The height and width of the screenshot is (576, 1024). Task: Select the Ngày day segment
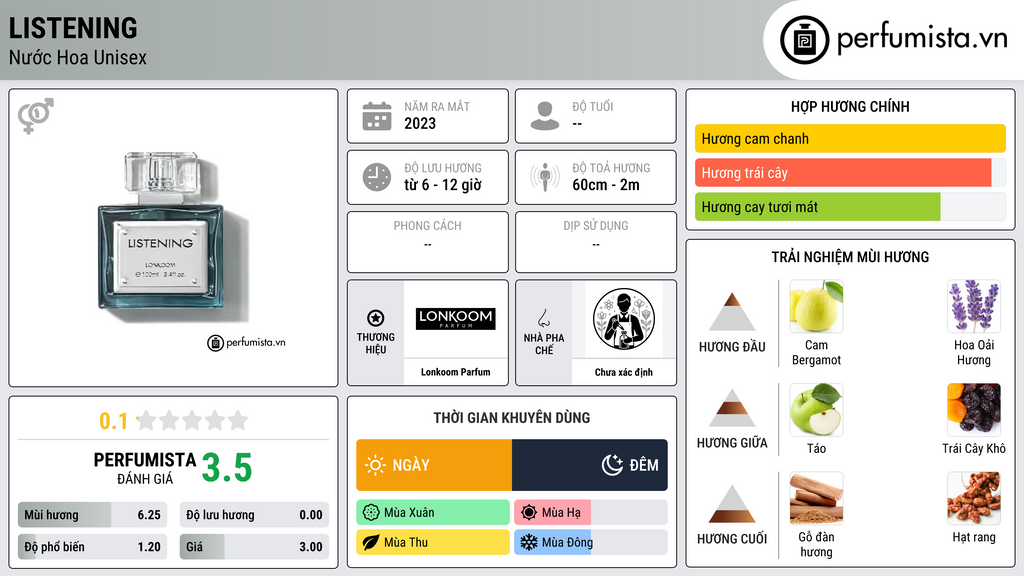pyautogui.click(x=434, y=465)
